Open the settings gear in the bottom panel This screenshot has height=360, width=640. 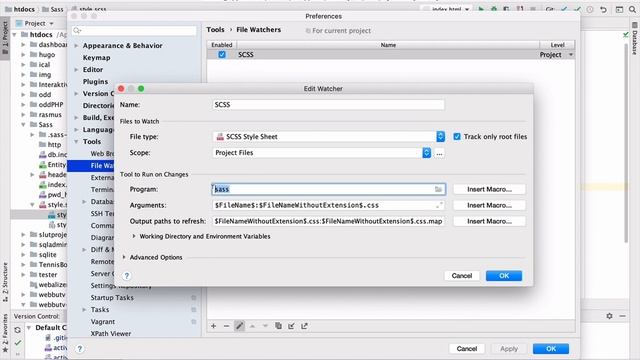609,316
